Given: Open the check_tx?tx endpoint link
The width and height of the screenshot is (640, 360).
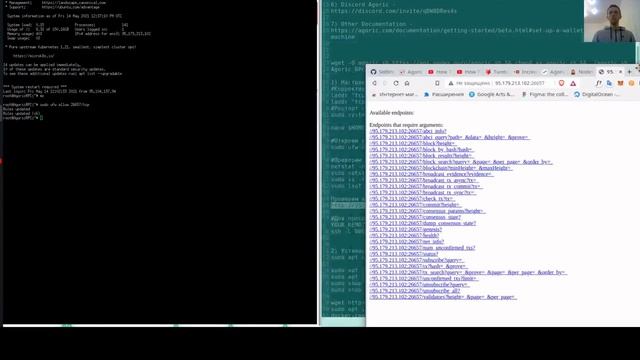Looking at the screenshot, I should click(411, 199).
